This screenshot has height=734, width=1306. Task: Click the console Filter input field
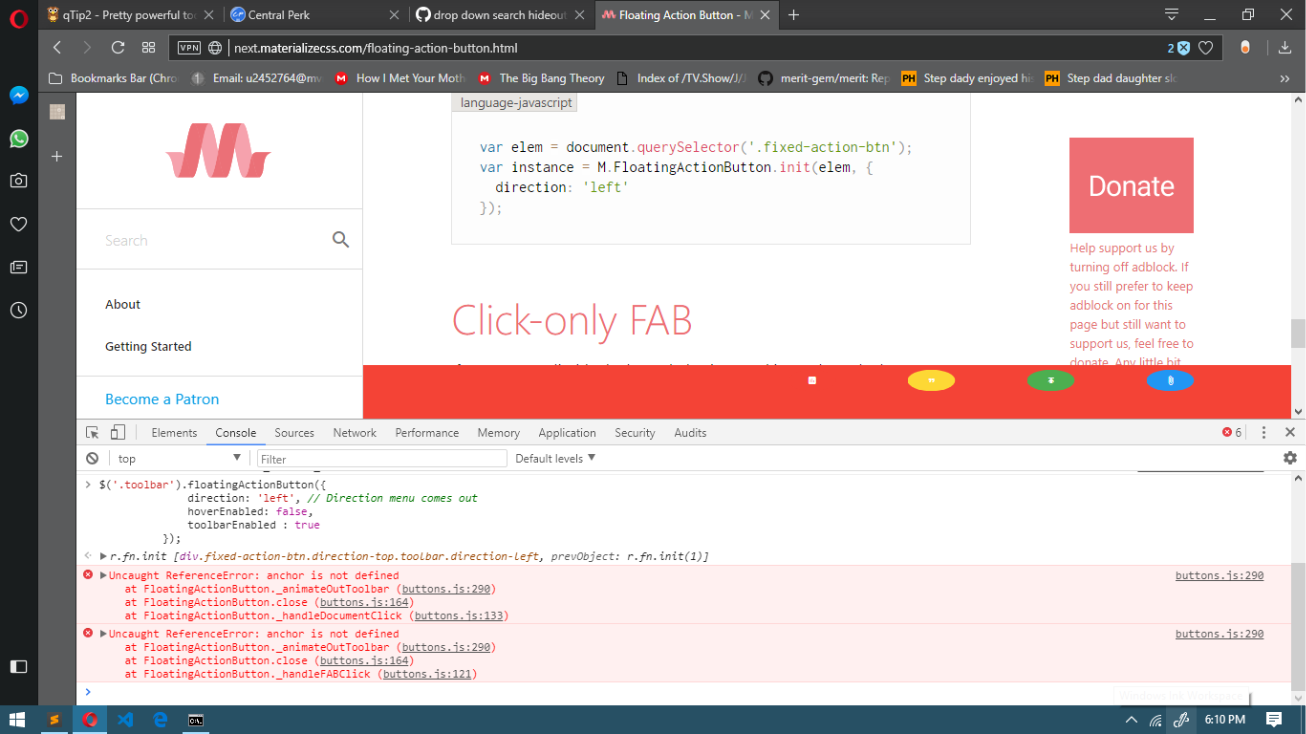380,457
